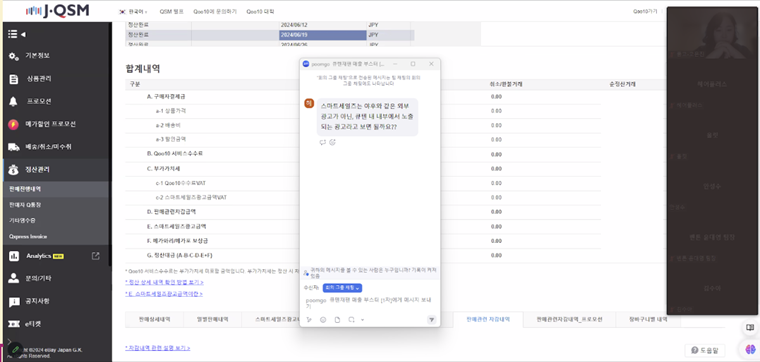Open 메가할인 프로모션 lightning icon
Image resolution: width=760 pixels, height=362 pixels.
[x=14, y=125]
